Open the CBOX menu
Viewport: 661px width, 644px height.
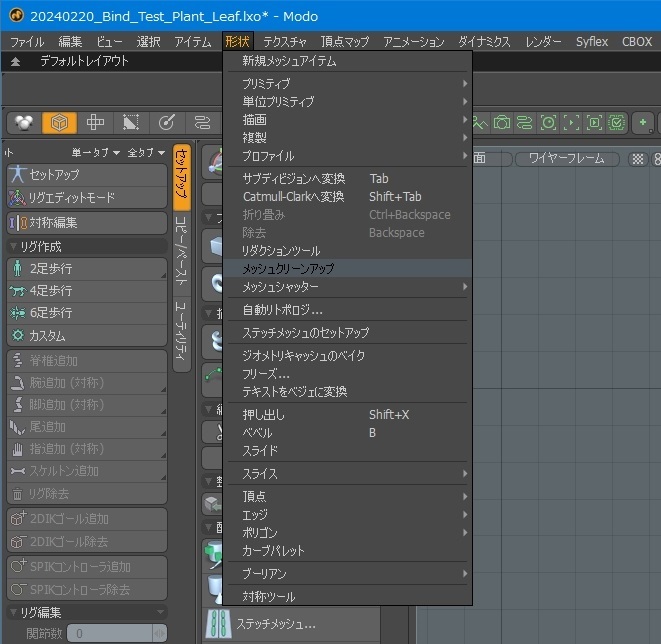(x=637, y=42)
